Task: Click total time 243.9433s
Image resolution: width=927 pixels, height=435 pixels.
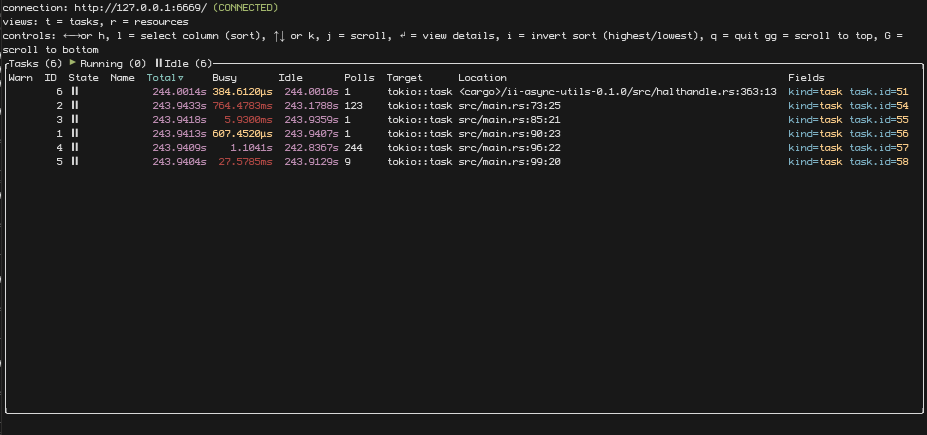Action: [x=179, y=106]
